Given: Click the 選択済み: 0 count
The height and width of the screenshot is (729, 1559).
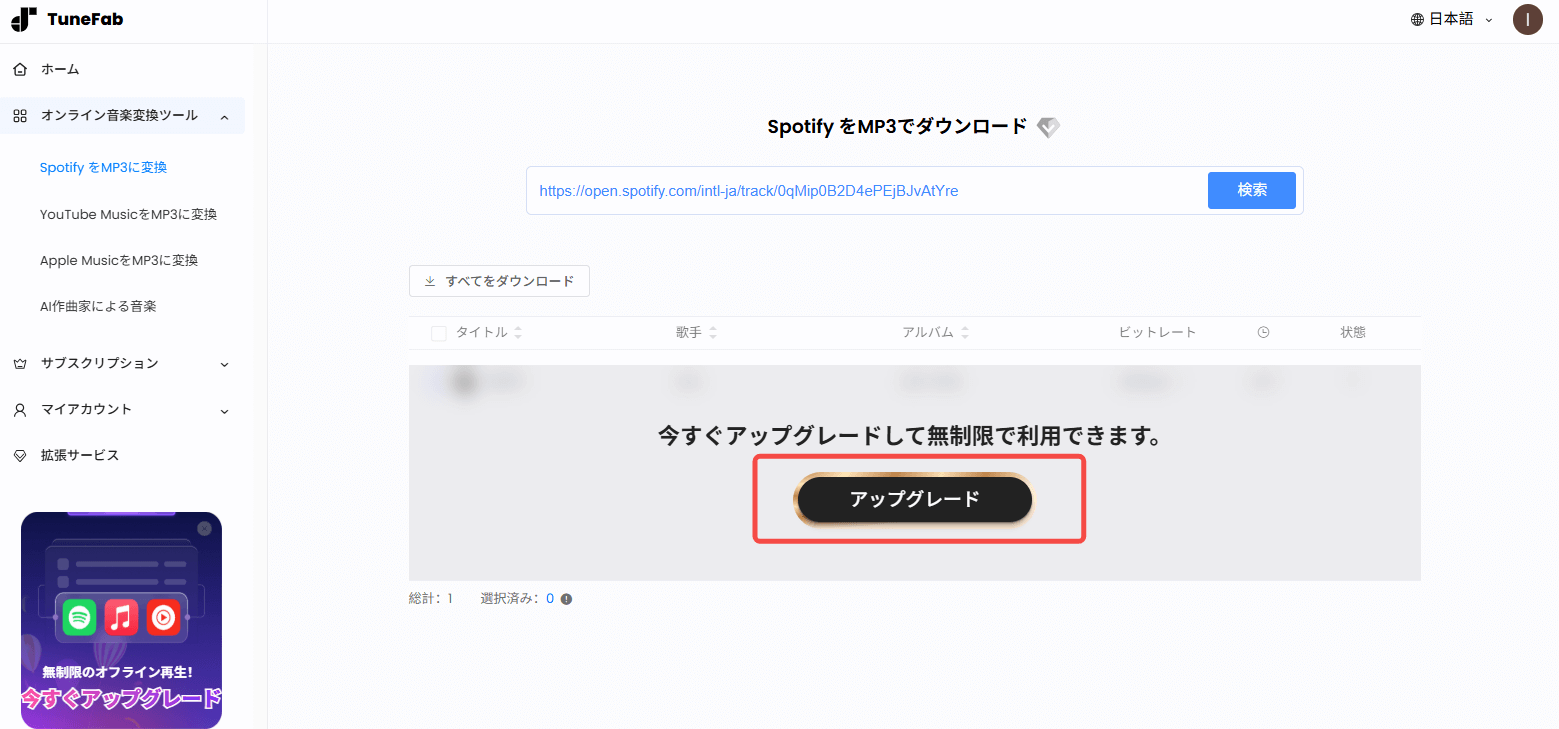Looking at the screenshot, I should pos(517,599).
